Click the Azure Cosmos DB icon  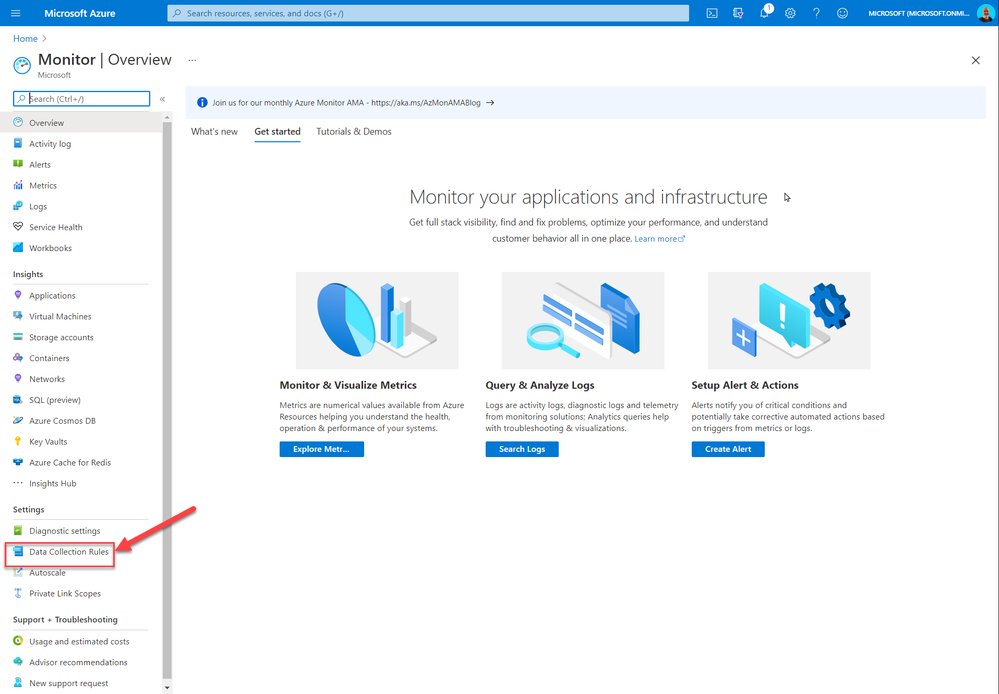point(18,421)
